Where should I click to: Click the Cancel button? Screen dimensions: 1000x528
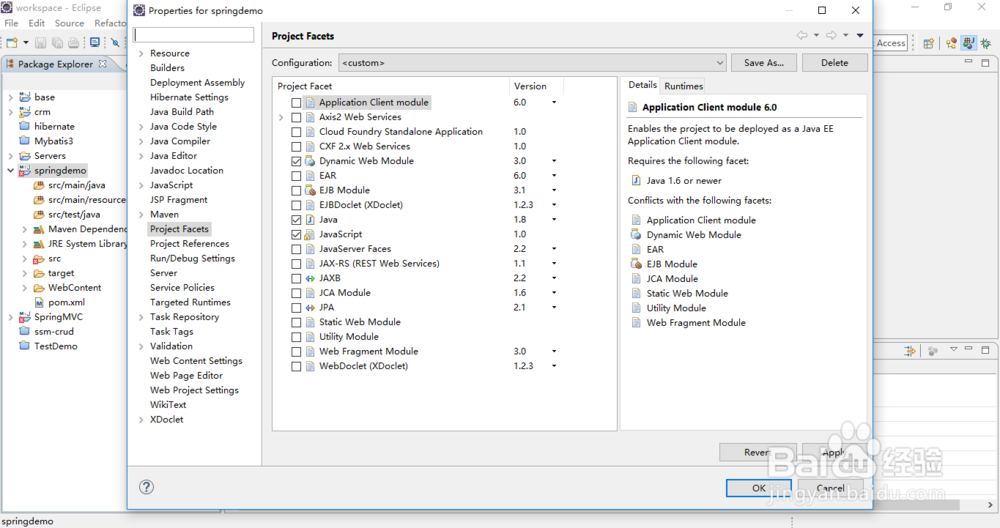830,488
